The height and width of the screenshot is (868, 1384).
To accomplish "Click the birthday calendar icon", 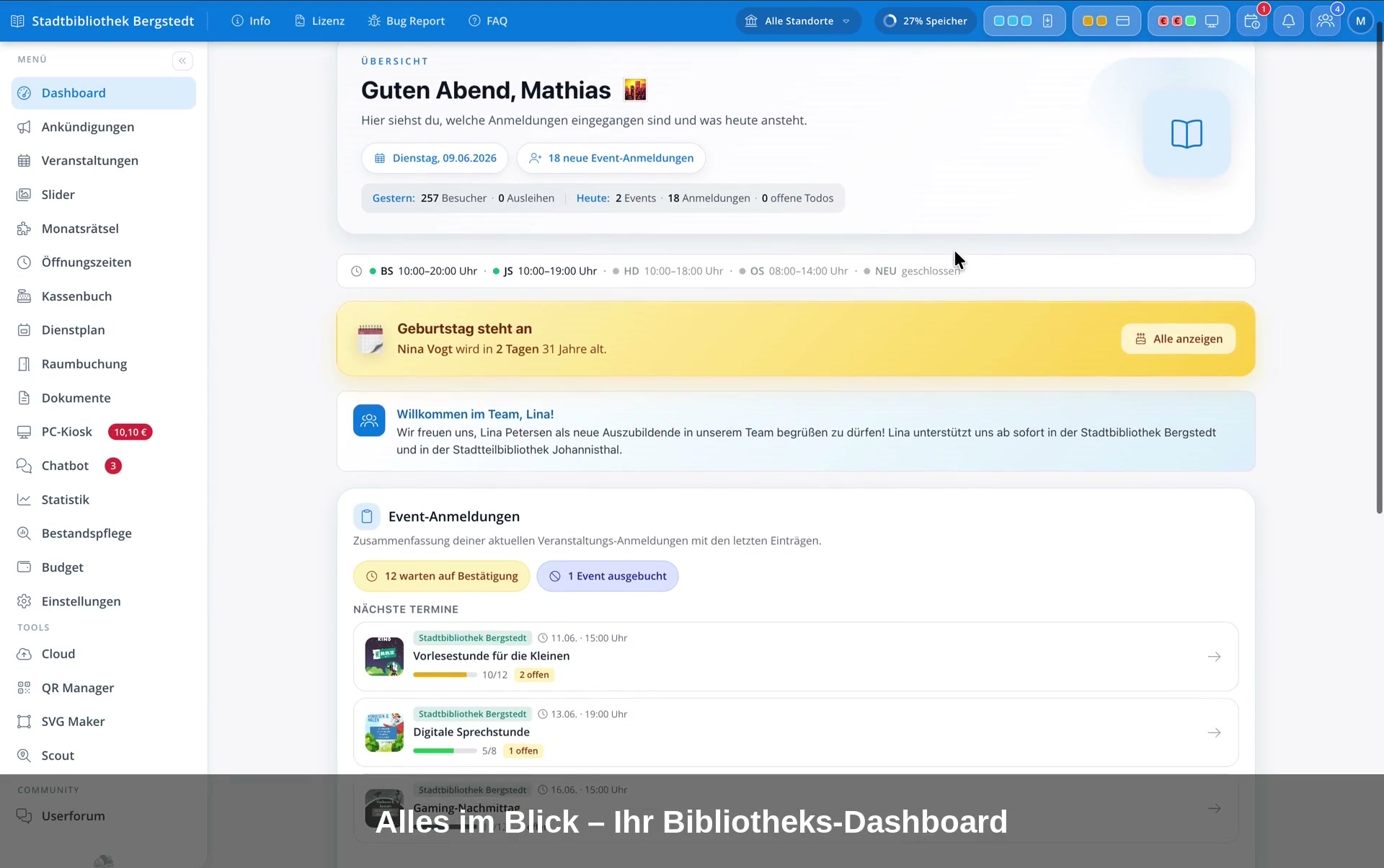I will pos(371,339).
